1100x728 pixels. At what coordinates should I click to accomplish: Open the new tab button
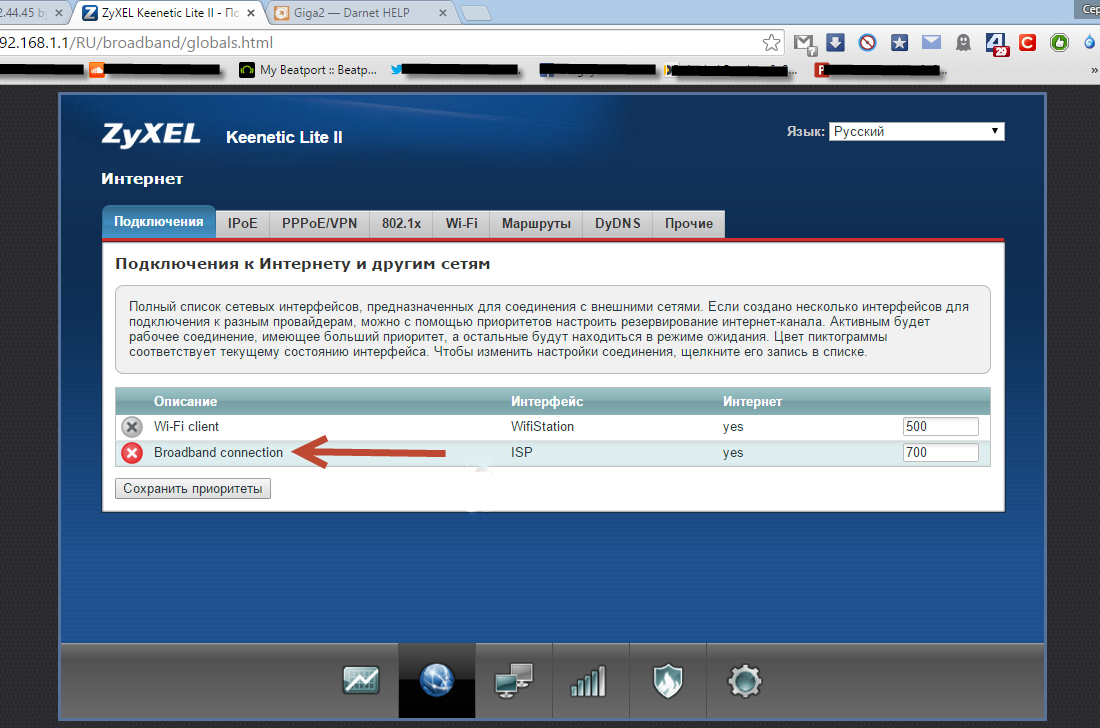pos(476,13)
